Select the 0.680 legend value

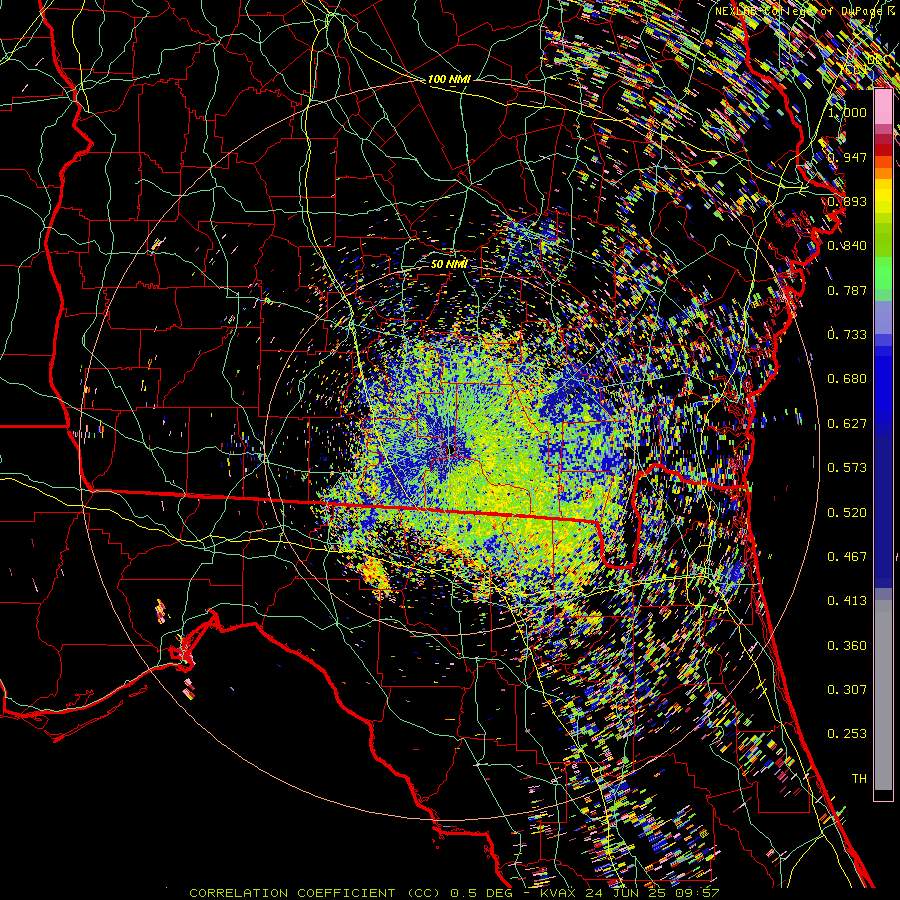coord(847,379)
